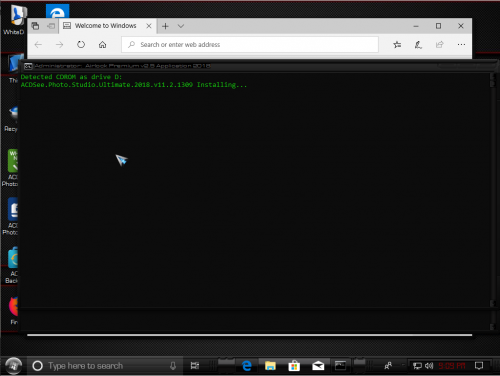Viewport: 500px width, 376px height.
Task: Switch to command prompt taskbar icon
Action: coord(340,366)
